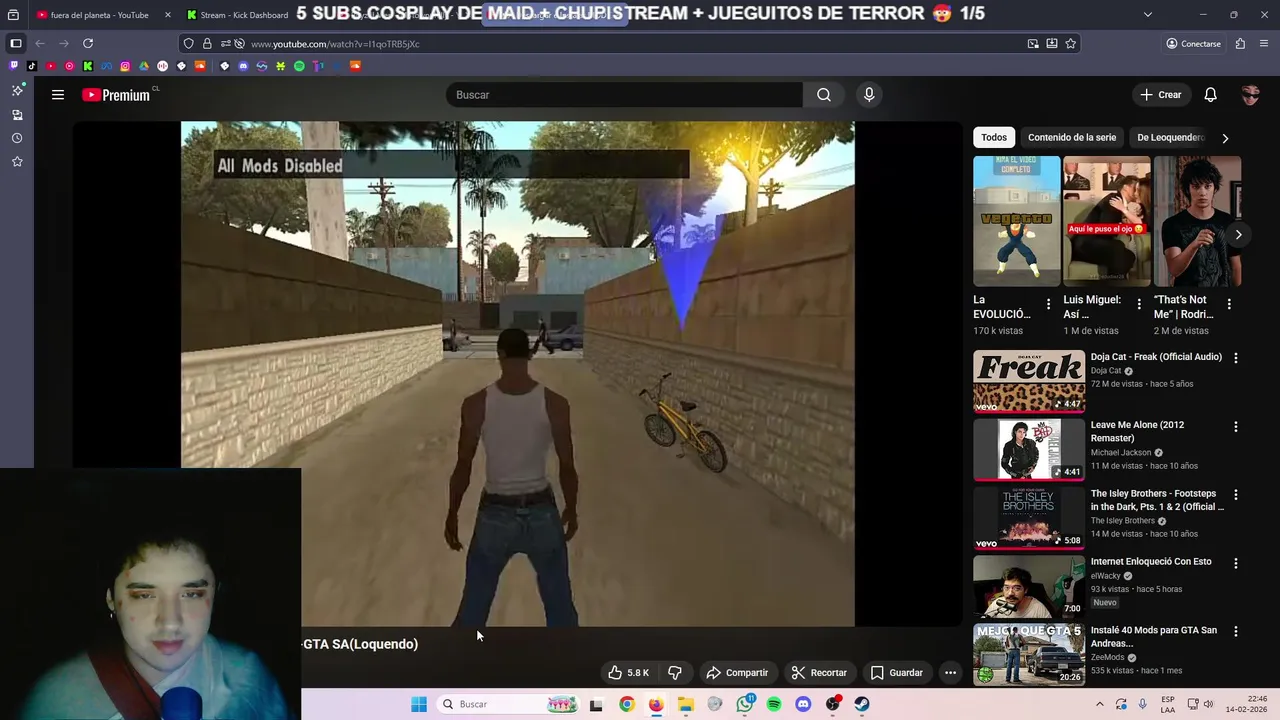The width and height of the screenshot is (1280, 720).
Task: Advance Shorts shelf with next arrow
Action: click(1238, 235)
